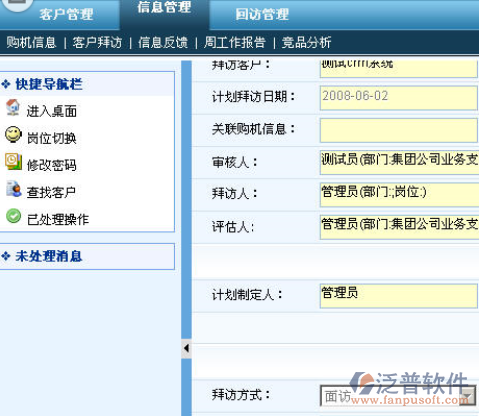Open the 购机信息 submenu link

pos(31,43)
